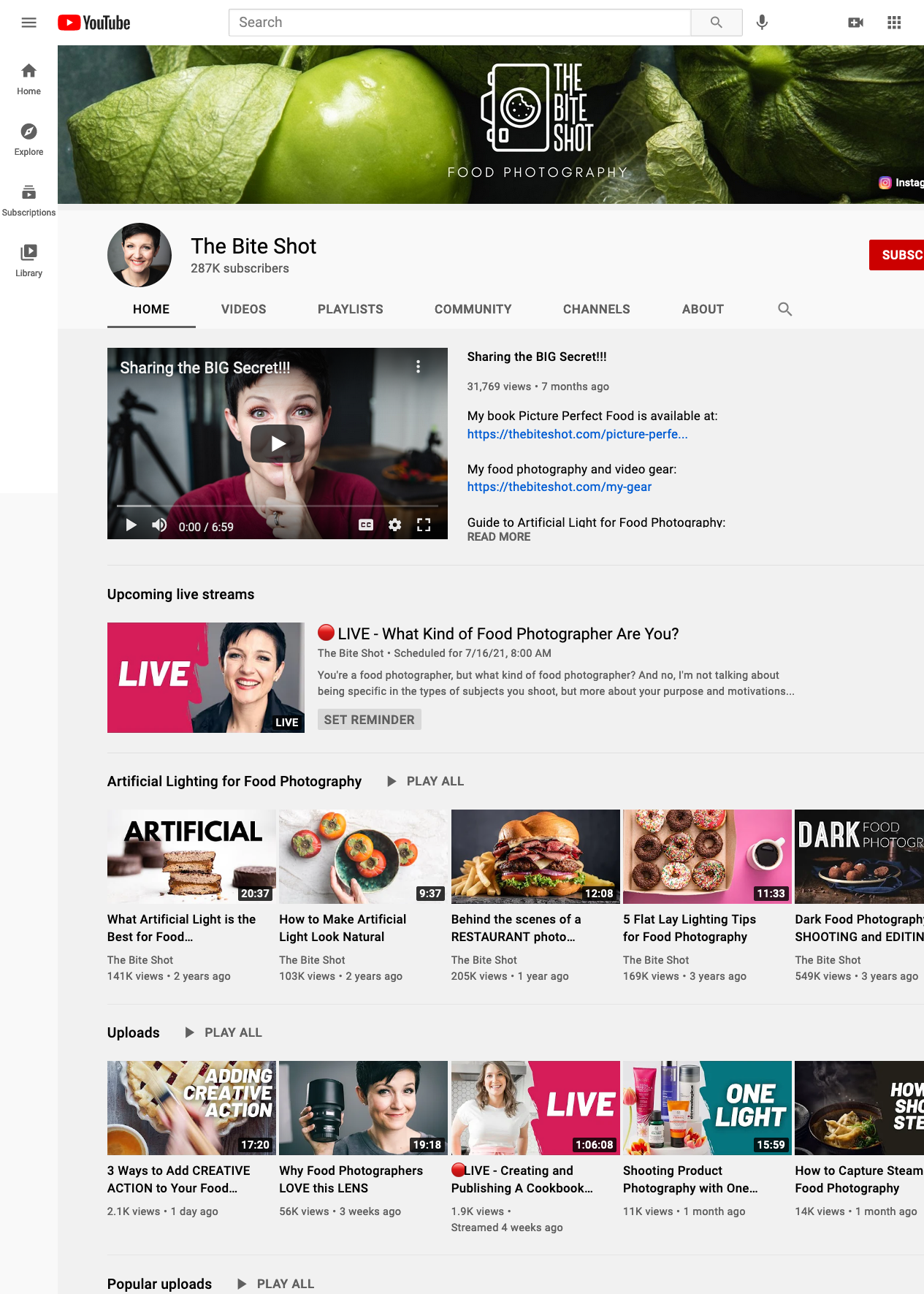Open the Uploads section heading
This screenshot has height=1294, width=924.
pyautogui.click(x=134, y=1032)
